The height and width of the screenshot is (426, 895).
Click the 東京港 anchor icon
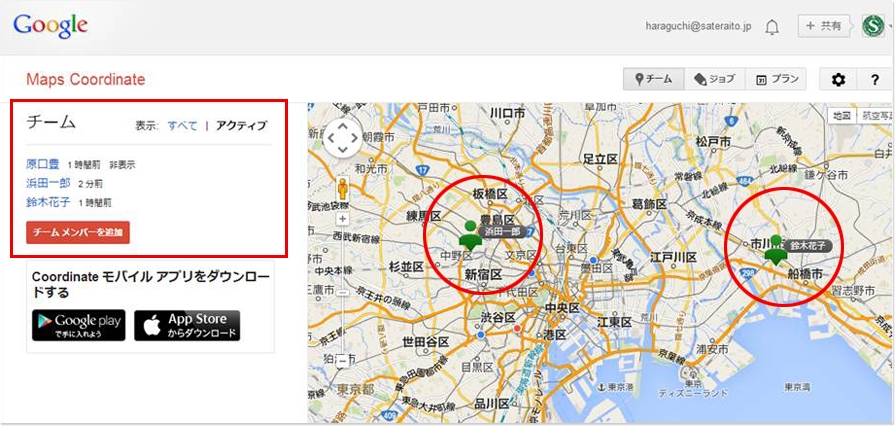600,387
